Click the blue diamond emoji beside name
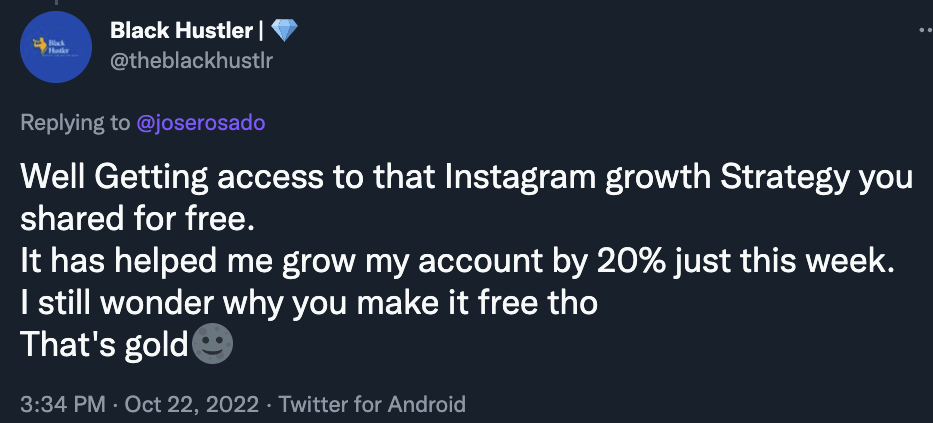 [284, 30]
